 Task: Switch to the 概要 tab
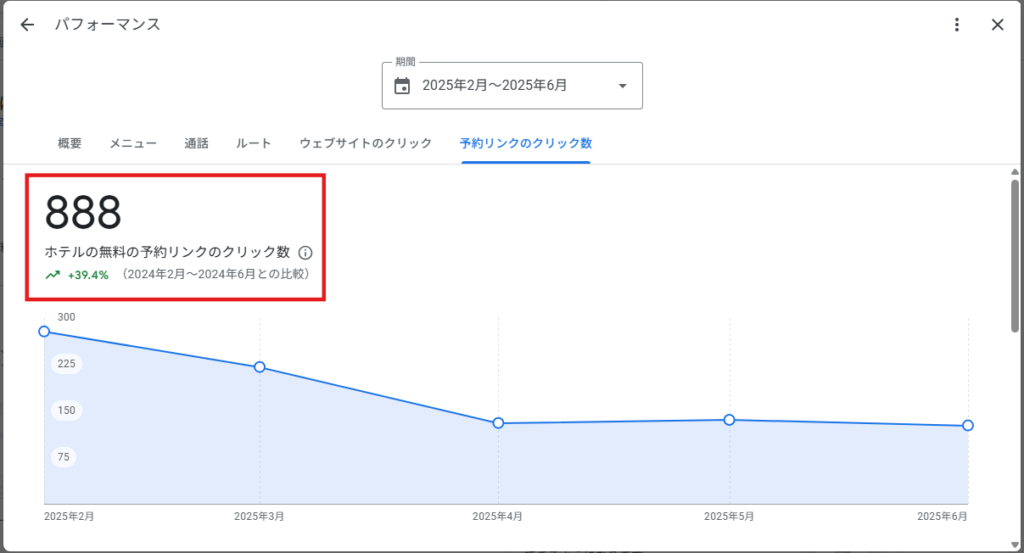click(70, 143)
